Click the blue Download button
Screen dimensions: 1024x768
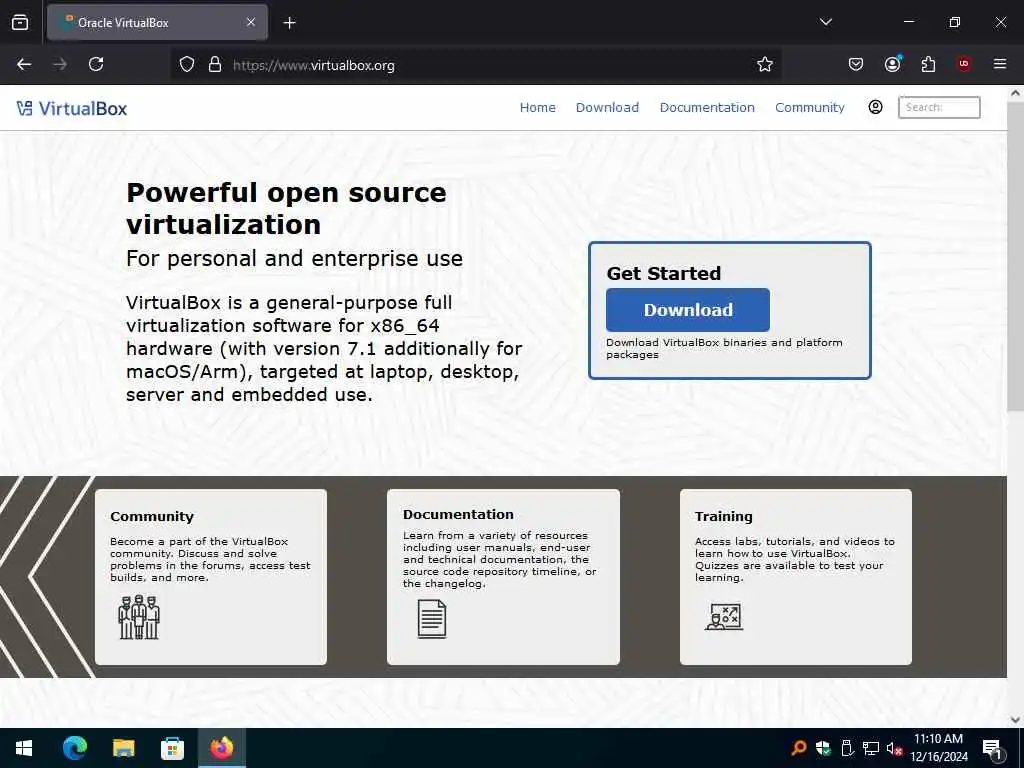coord(688,310)
